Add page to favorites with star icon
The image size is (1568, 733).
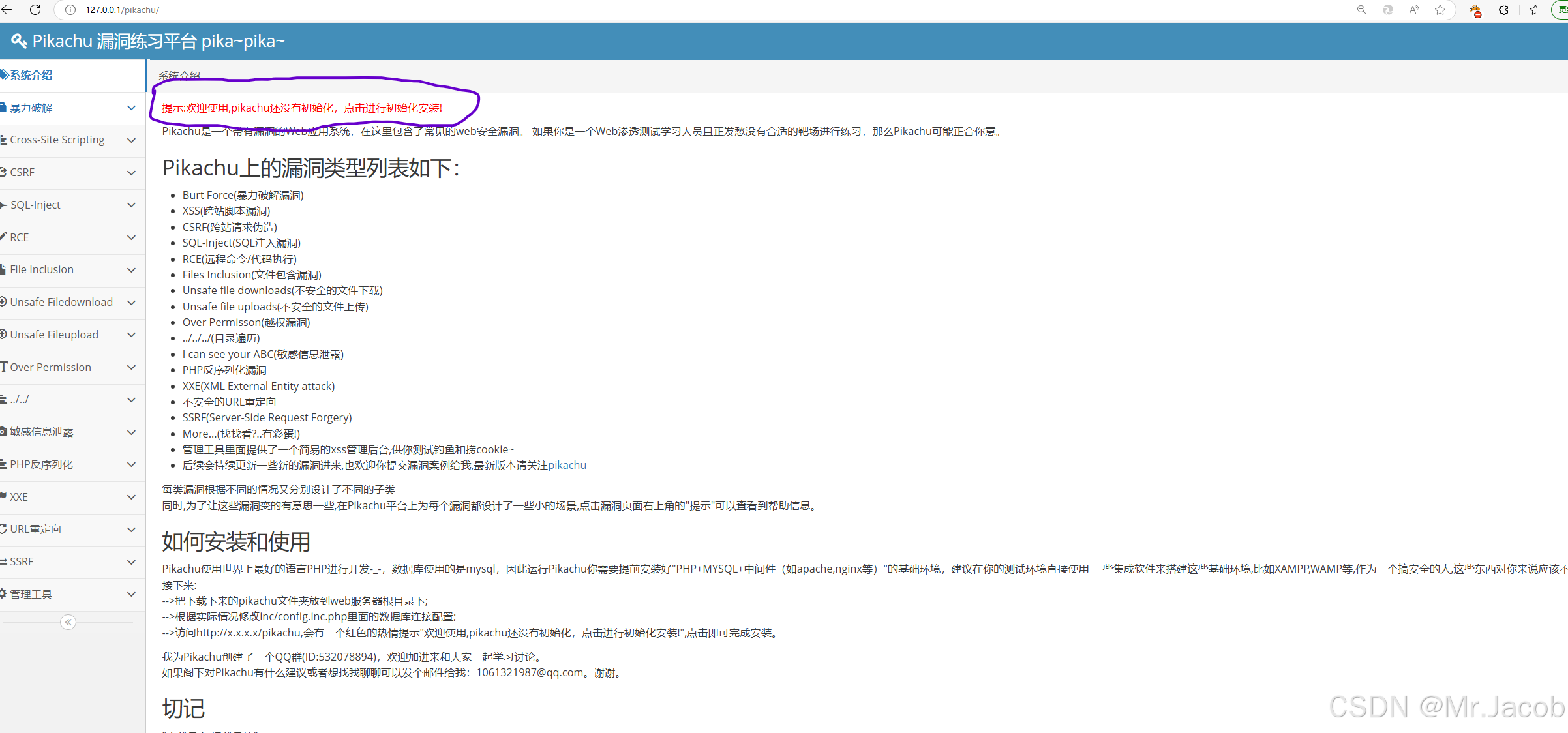coord(1440,10)
